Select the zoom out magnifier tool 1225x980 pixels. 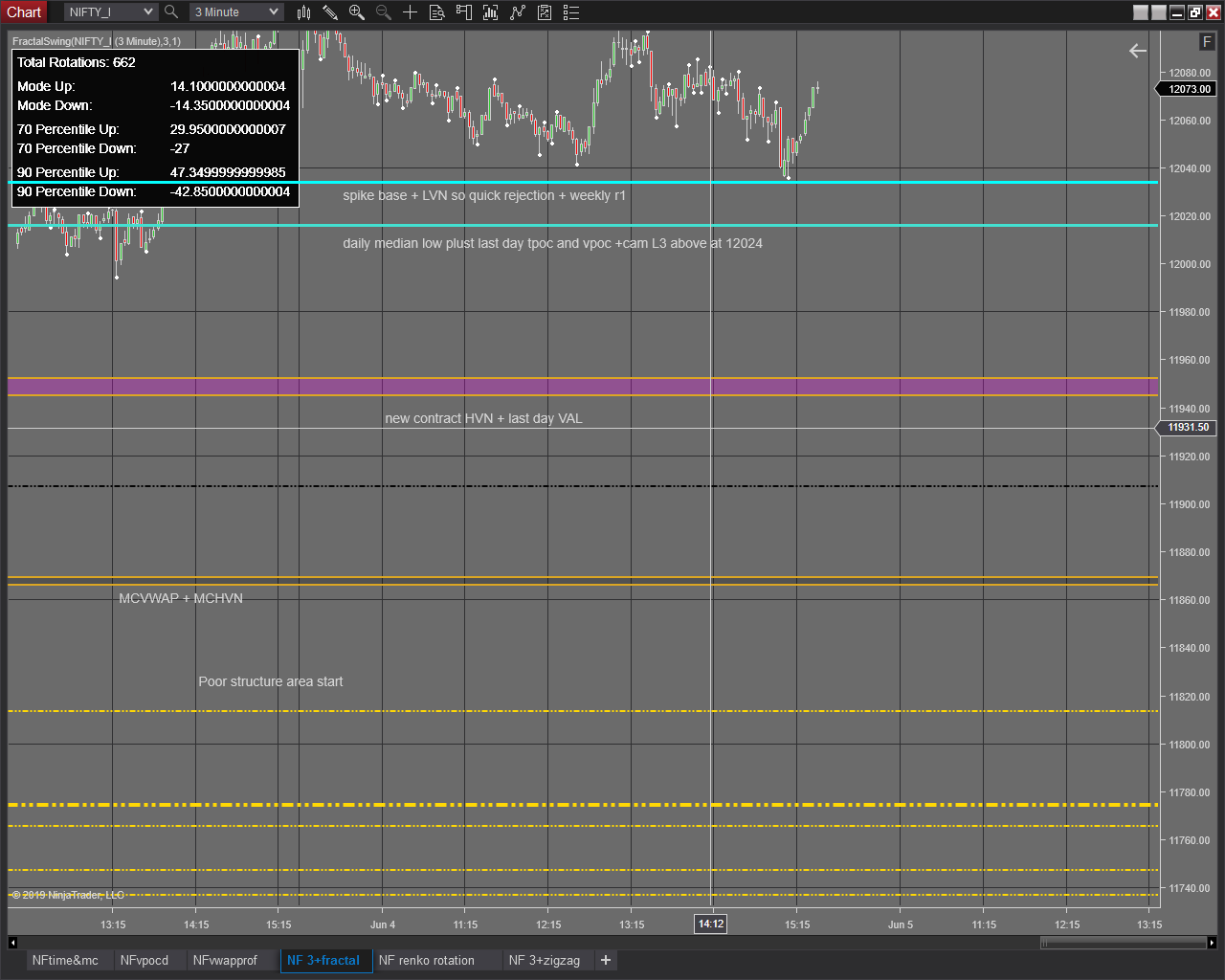[384, 12]
